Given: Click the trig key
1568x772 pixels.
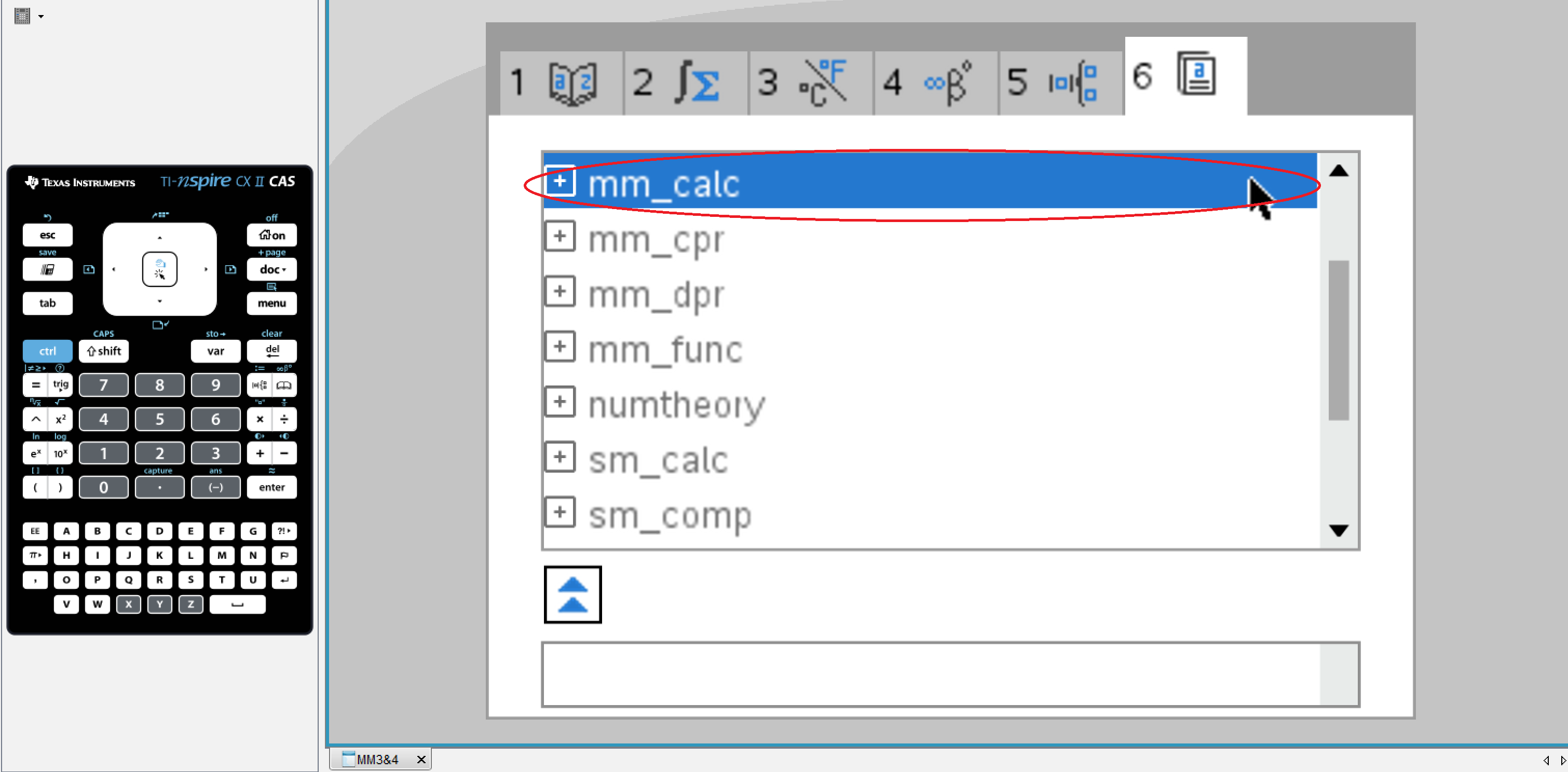Looking at the screenshot, I should (60, 385).
